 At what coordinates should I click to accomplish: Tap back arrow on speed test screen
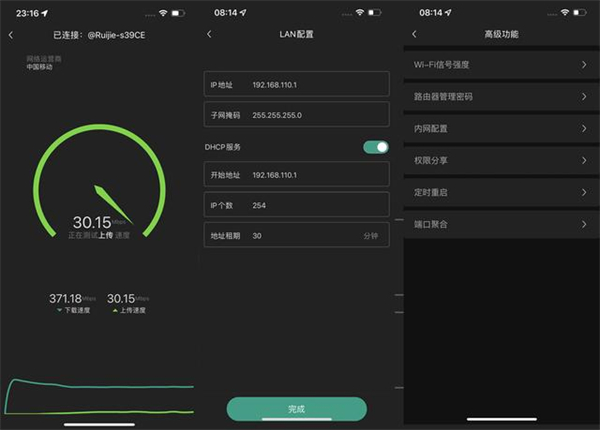11,35
